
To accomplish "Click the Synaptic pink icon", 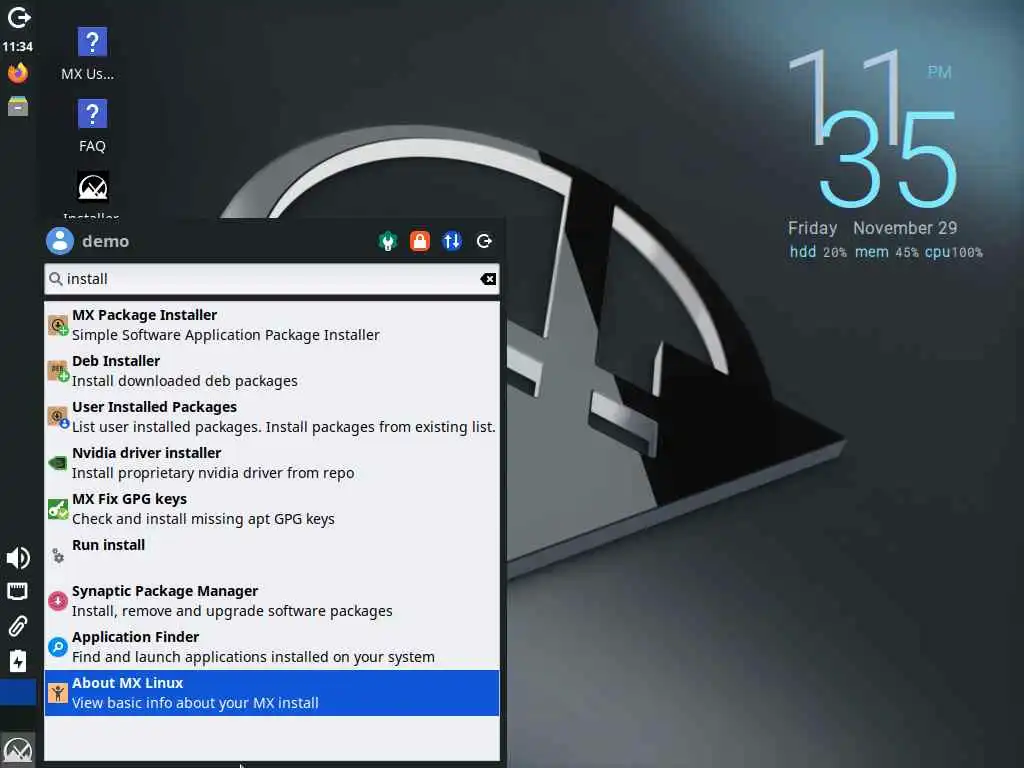I will [x=58, y=601].
